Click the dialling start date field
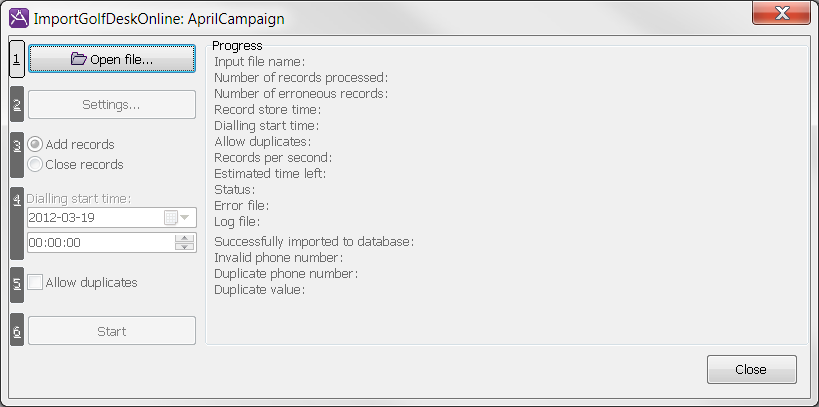The width and height of the screenshot is (819, 407). (x=93, y=217)
